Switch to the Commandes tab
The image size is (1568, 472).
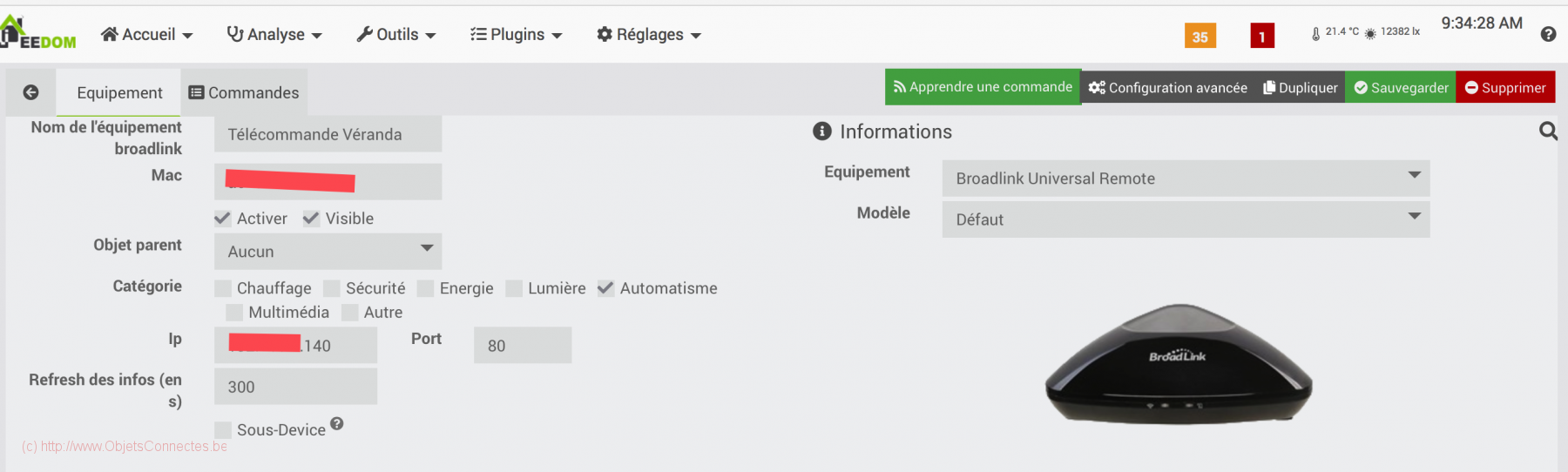click(244, 92)
